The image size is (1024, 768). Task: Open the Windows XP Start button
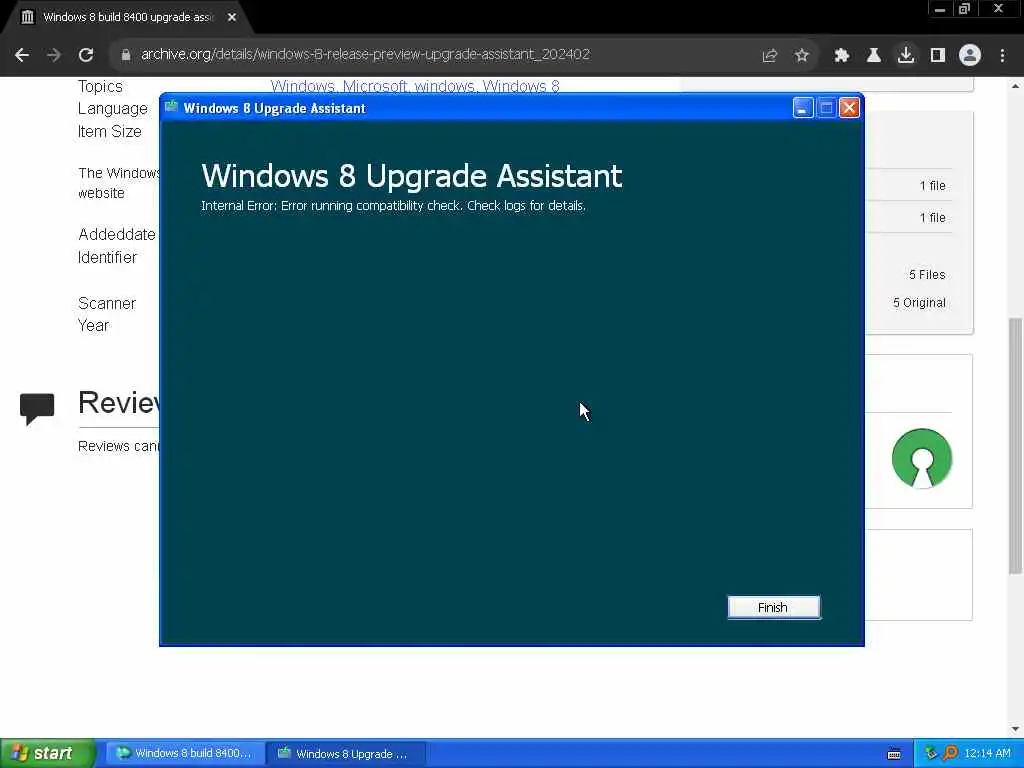coord(47,754)
